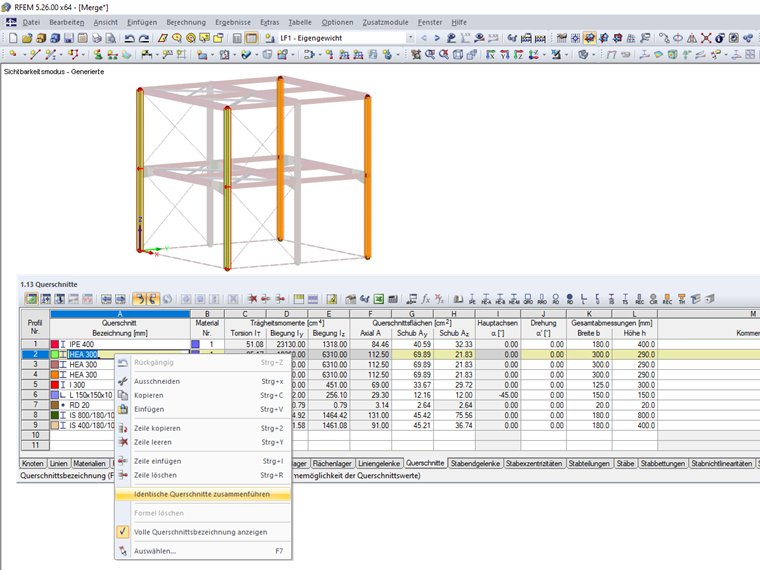Toggle the highlighted table display icon in main toolbar
The width and height of the screenshot is (760, 570).
click(251, 38)
